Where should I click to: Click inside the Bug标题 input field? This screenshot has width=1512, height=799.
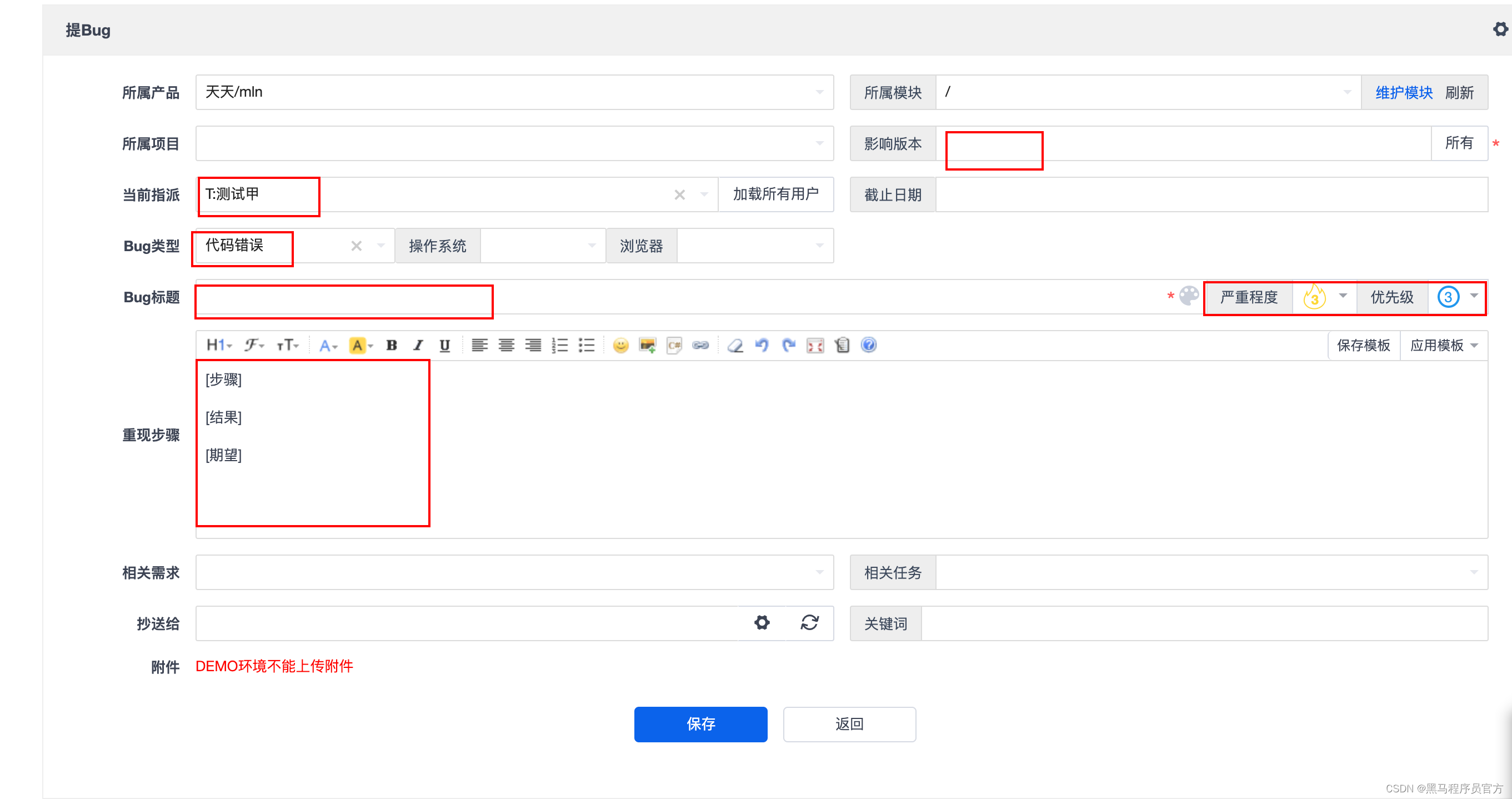[x=343, y=299]
